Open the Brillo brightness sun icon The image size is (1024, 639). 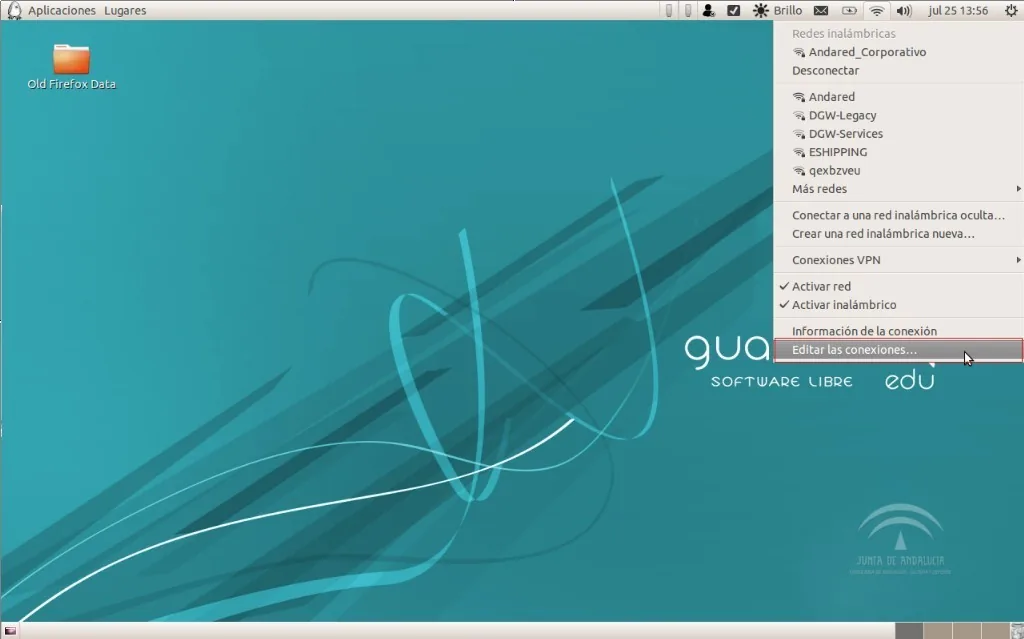click(x=761, y=10)
